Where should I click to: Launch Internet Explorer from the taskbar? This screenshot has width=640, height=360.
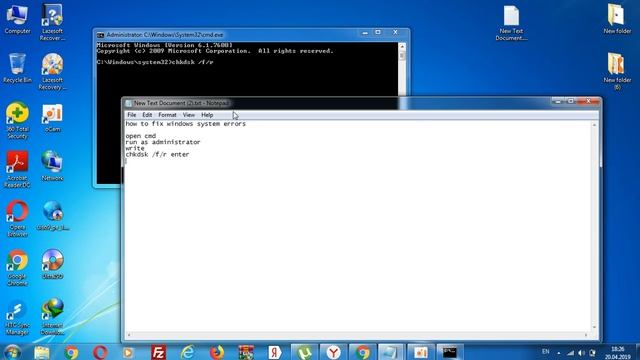pyautogui.click(x=188, y=352)
